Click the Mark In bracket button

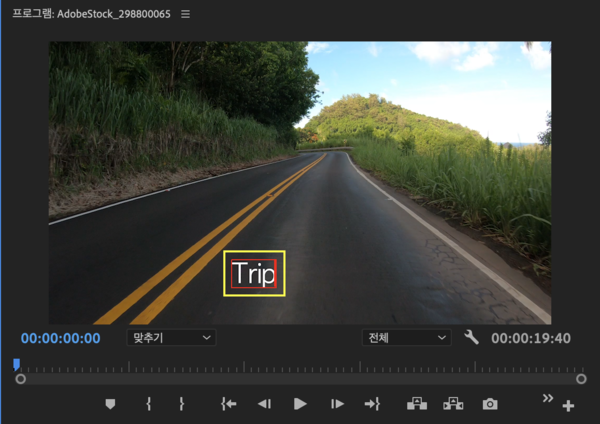tap(148, 404)
